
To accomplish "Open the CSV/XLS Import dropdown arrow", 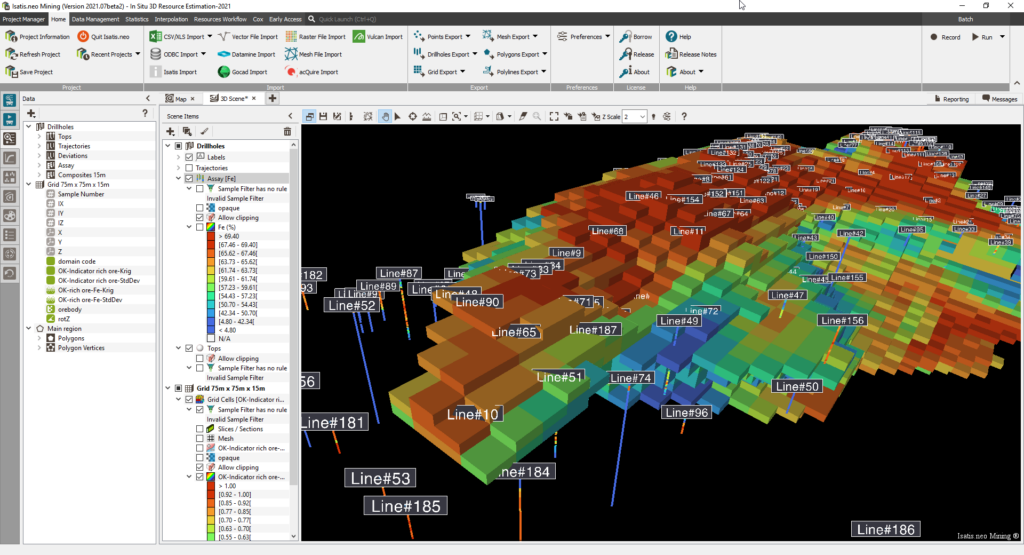I will coord(210,37).
